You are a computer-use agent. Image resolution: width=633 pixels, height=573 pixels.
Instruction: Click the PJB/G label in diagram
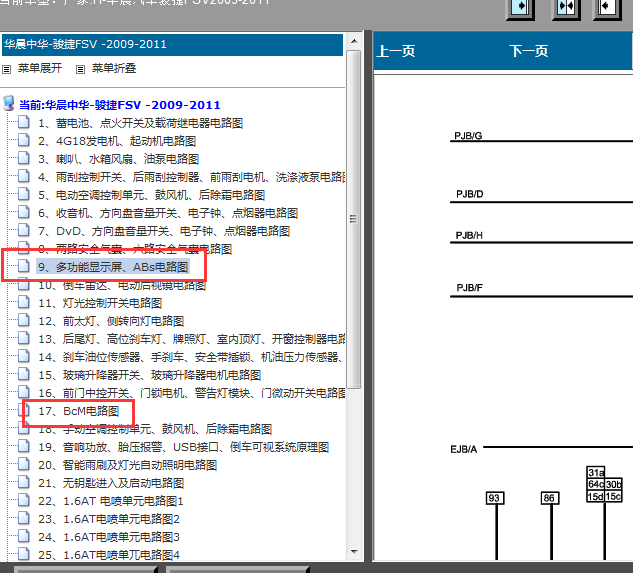tap(468, 136)
